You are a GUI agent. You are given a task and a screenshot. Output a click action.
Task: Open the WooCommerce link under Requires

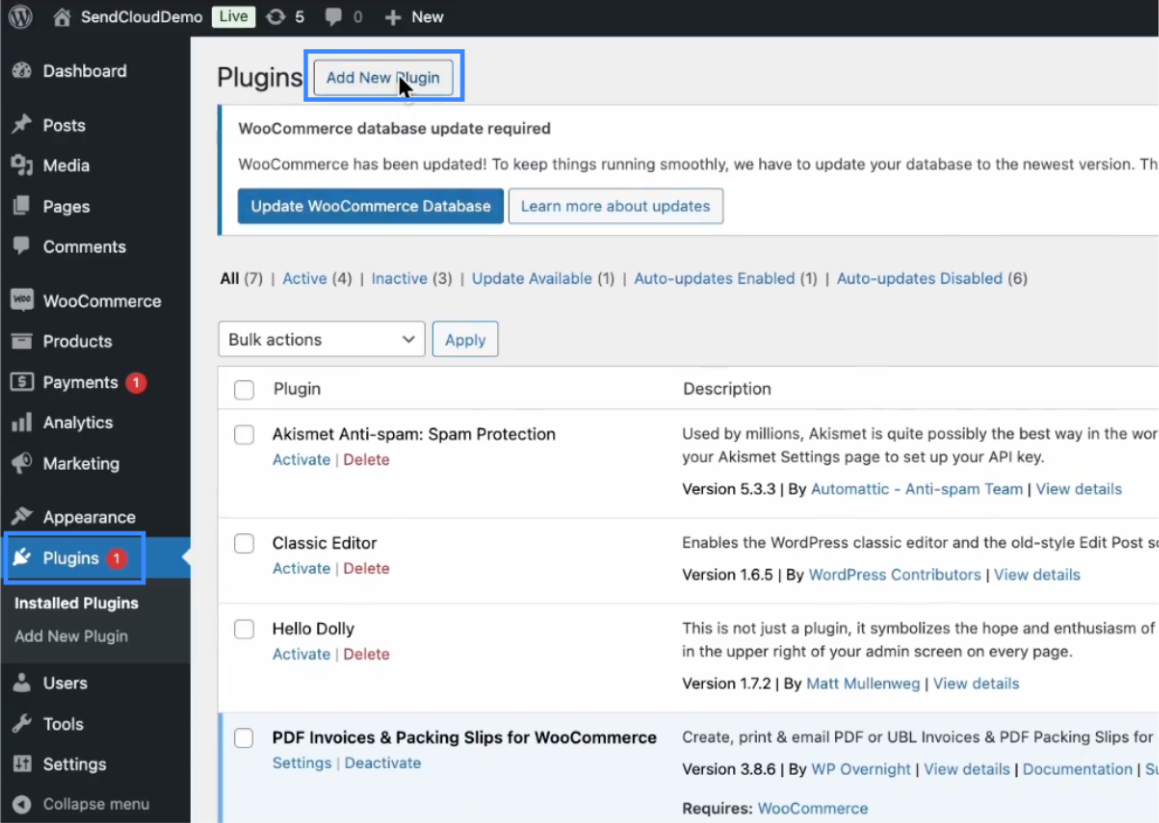pos(812,808)
